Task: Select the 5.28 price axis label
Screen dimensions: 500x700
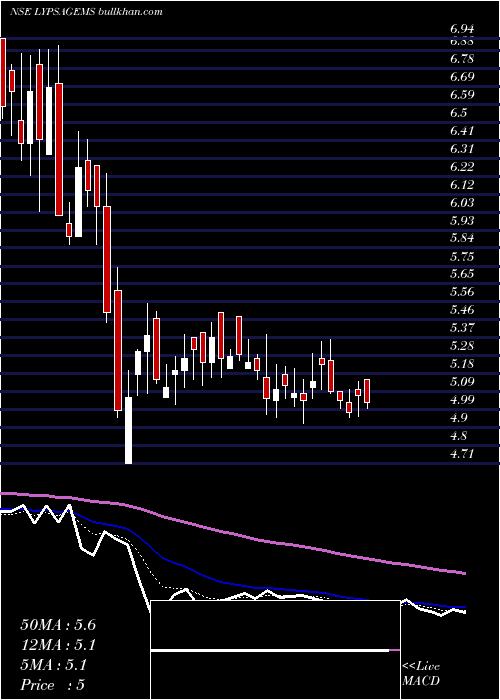Action: point(462,346)
